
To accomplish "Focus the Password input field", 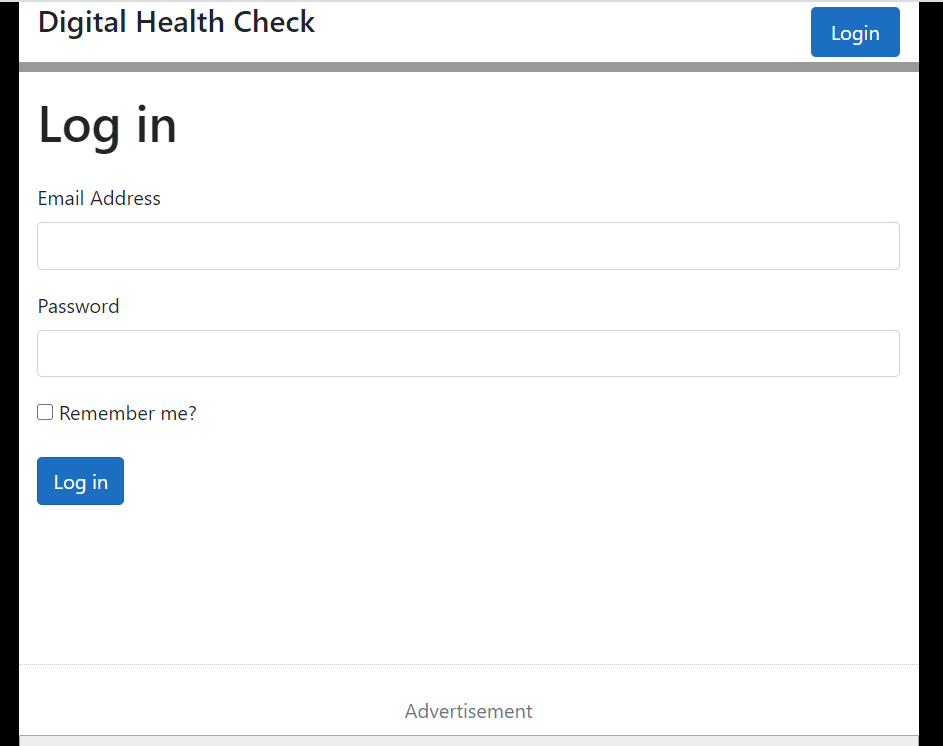I will [x=468, y=354].
